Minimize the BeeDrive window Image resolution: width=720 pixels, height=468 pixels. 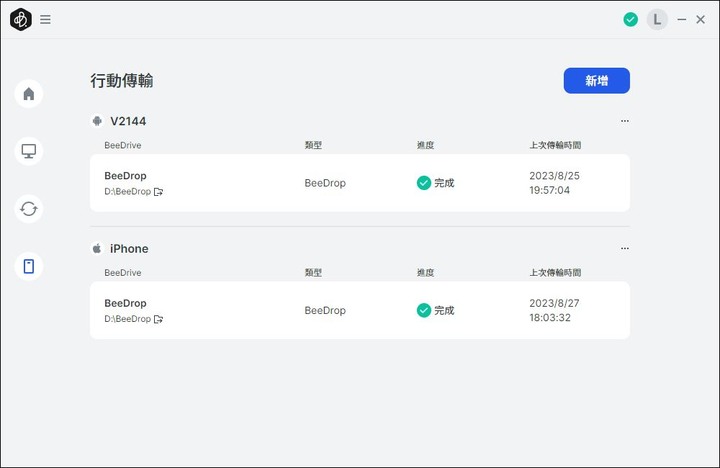coord(681,20)
